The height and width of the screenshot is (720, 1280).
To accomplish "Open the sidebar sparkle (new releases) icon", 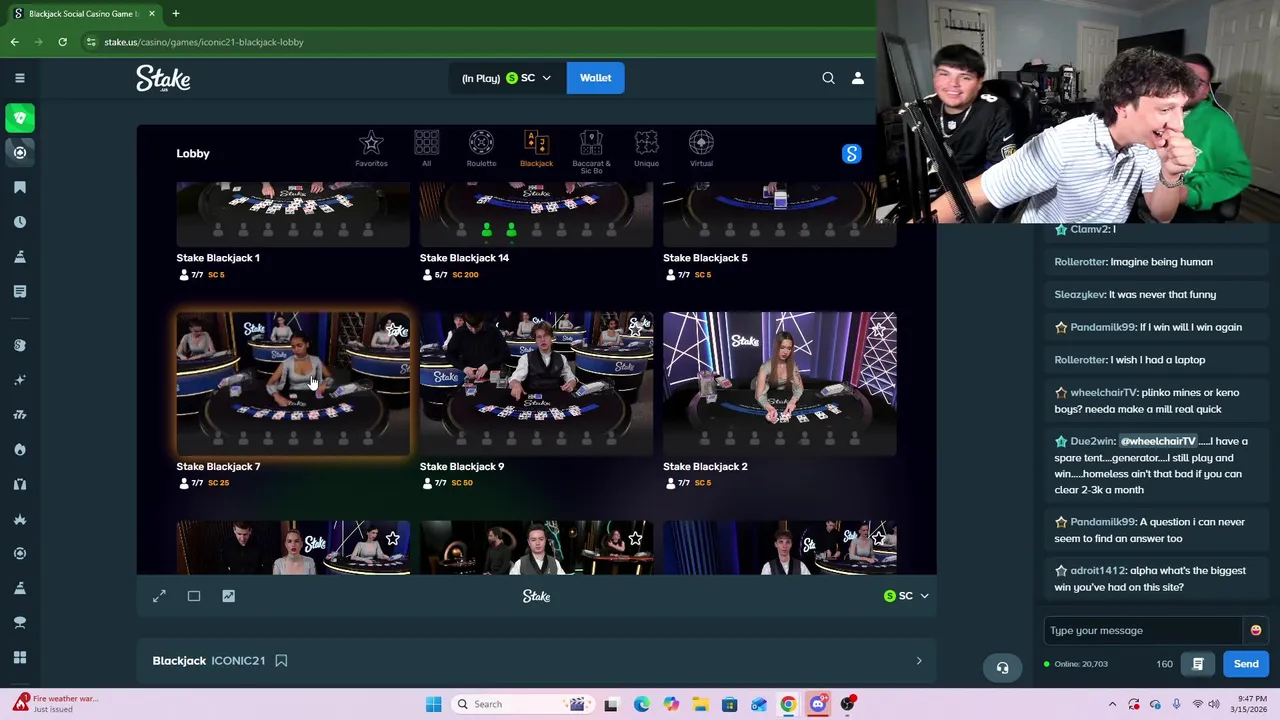I will [19, 380].
